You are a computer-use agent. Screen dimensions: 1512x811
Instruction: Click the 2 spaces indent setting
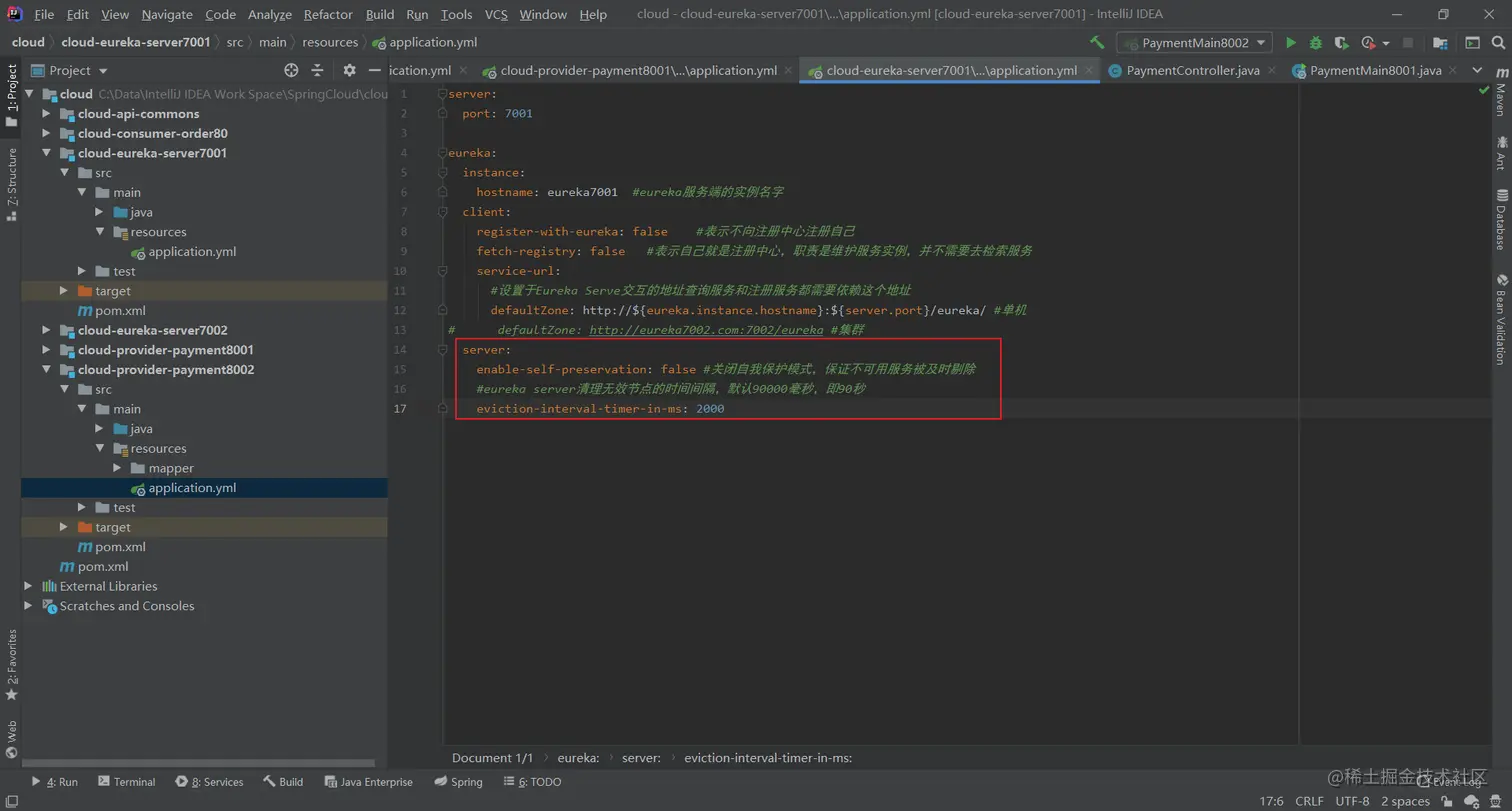[1405, 801]
